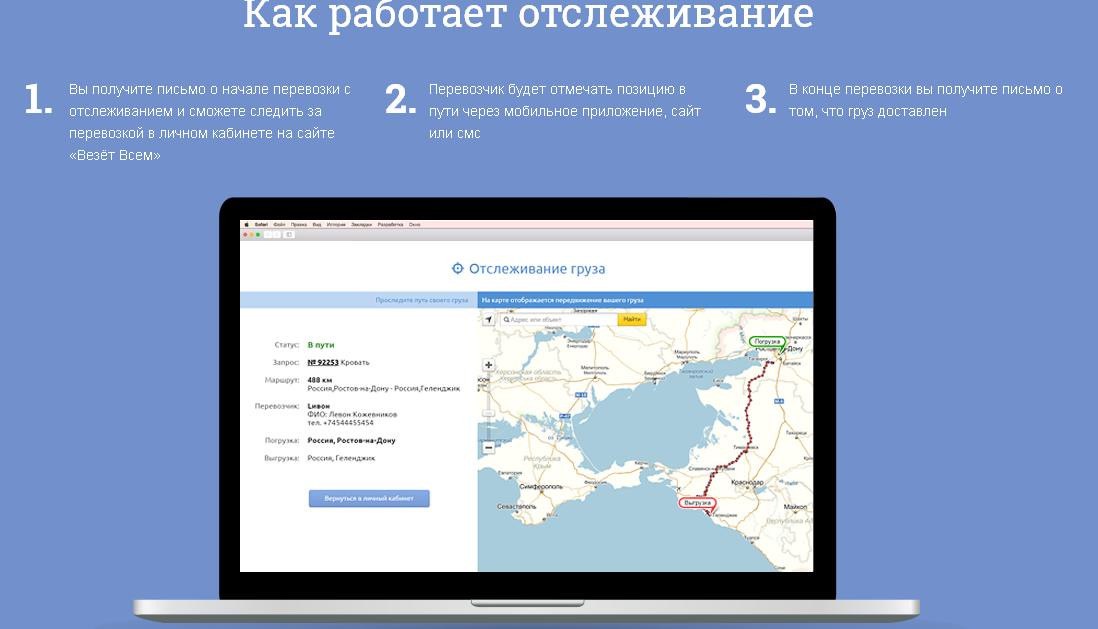Click the crosshair icon beside Отслеживание груза

point(458,268)
